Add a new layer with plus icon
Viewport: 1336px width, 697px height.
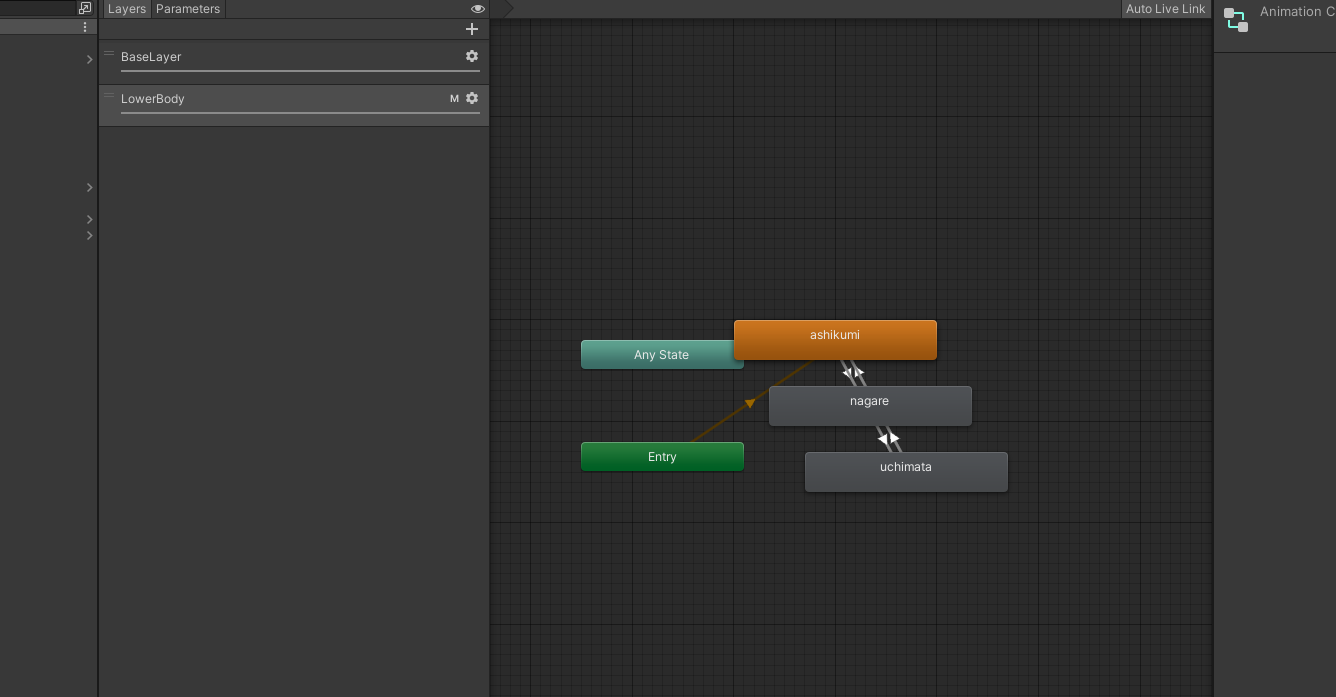pos(472,29)
